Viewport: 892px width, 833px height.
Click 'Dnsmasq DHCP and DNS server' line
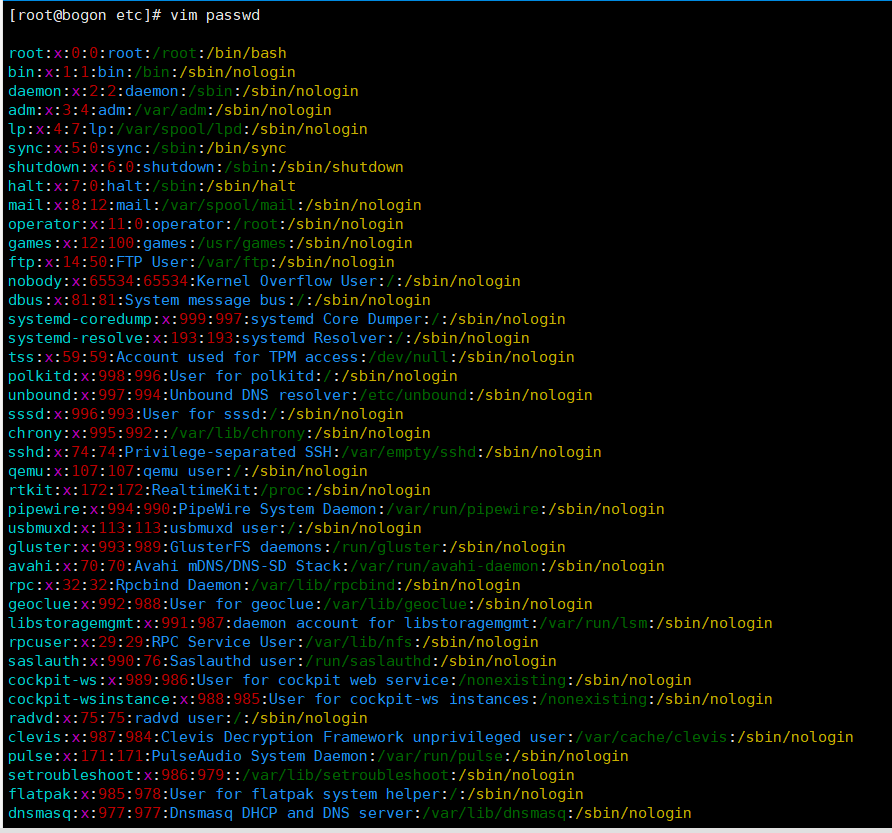click(x=350, y=814)
